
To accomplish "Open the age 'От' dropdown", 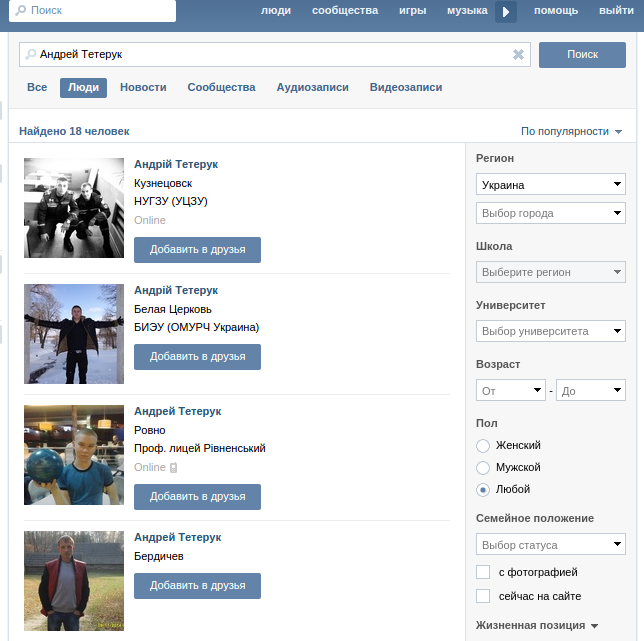I will click(511, 390).
